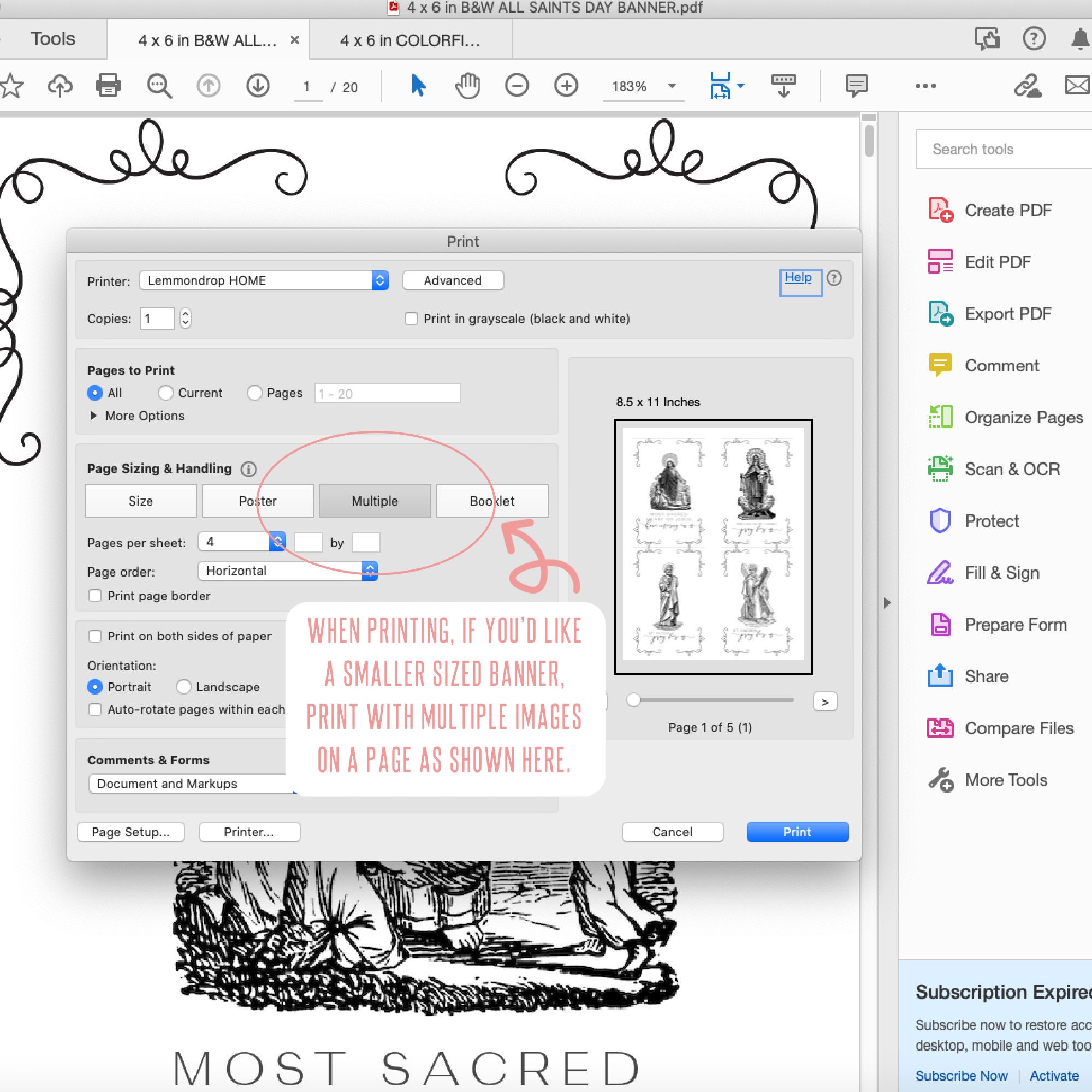Select Portrait orientation
The height and width of the screenshot is (1092, 1092).
[94, 687]
